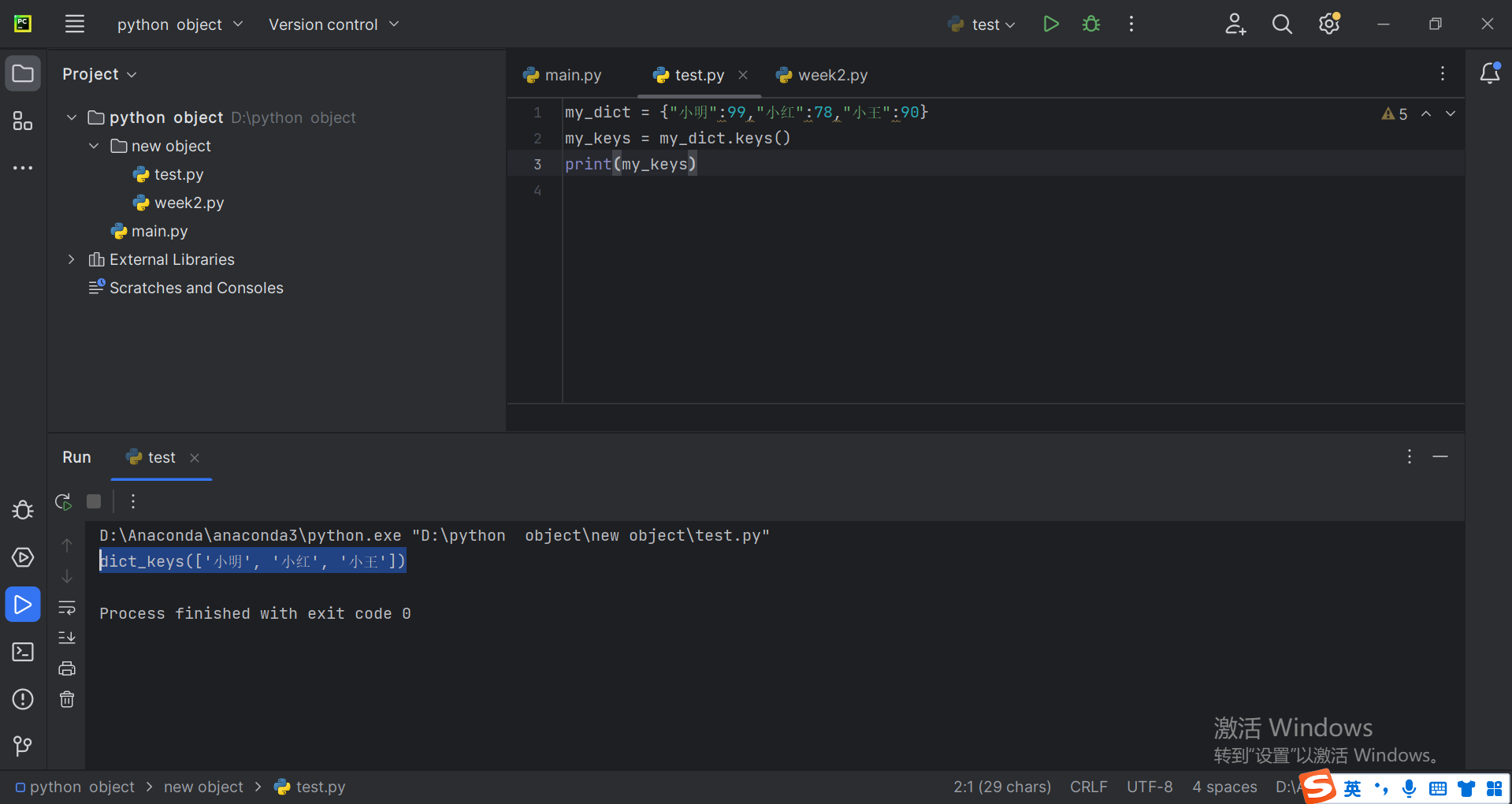Open Debug tool window in sidebar
Image resolution: width=1512 pixels, height=804 pixels.
(x=23, y=510)
